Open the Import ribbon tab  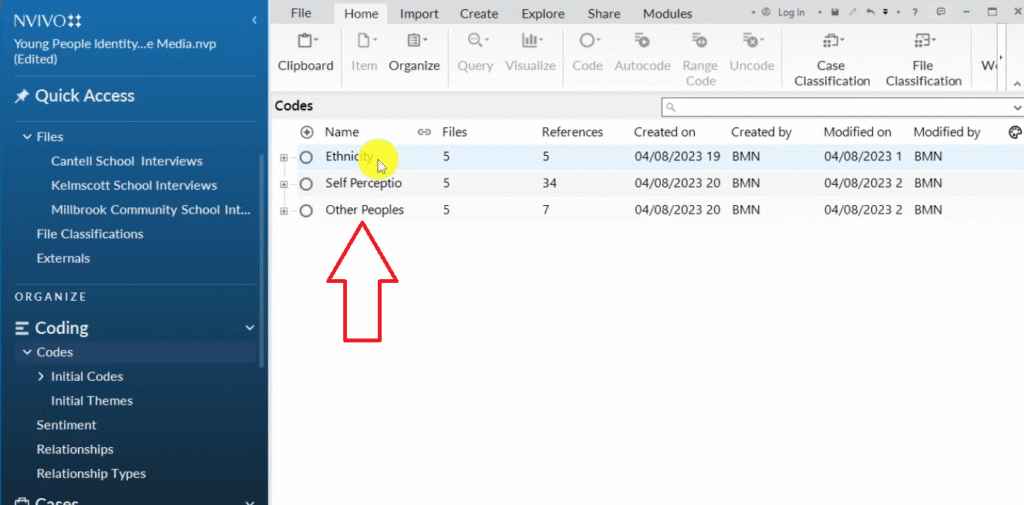[x=419, y=14]
